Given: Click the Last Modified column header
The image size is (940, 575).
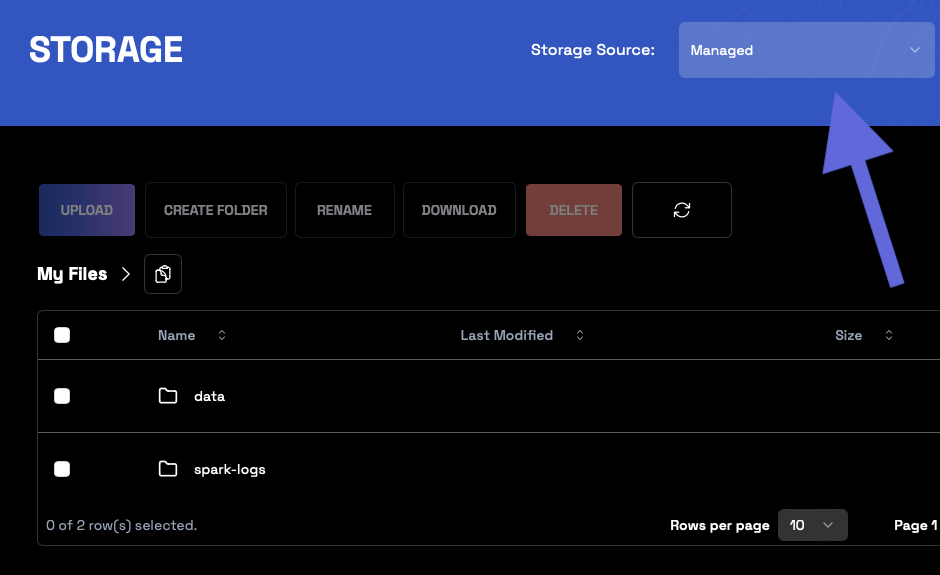Looking at the screenshot, I should [507, 335].
